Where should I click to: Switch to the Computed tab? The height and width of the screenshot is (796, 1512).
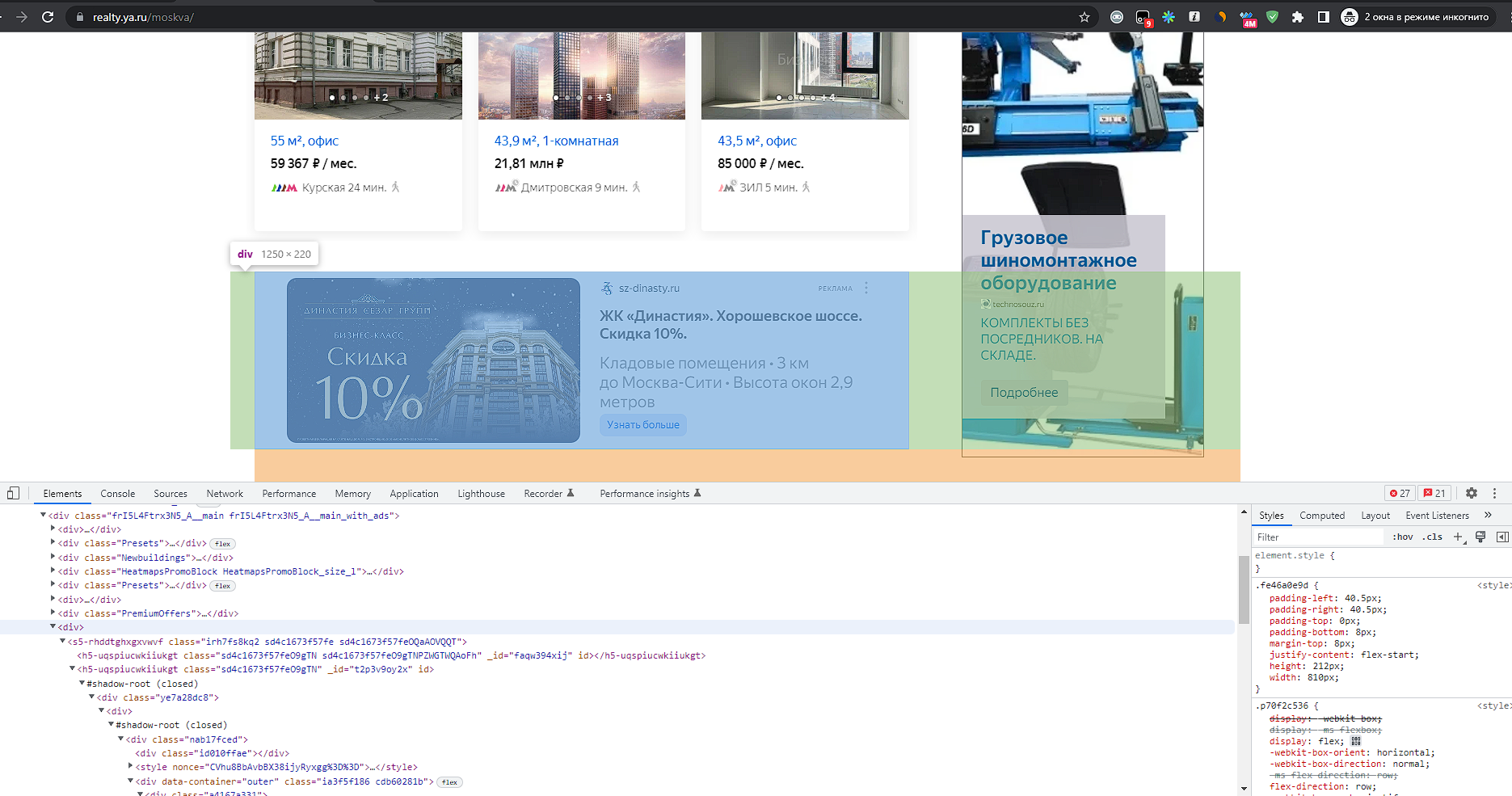pos(1322,515)
